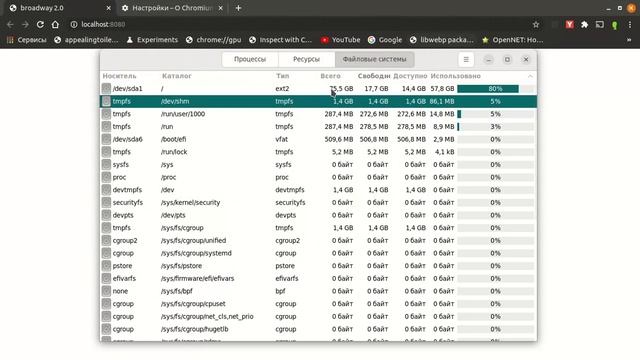Click the securityfs device icon
Viewport: 640px width, 360px height.
coord(106,202)
